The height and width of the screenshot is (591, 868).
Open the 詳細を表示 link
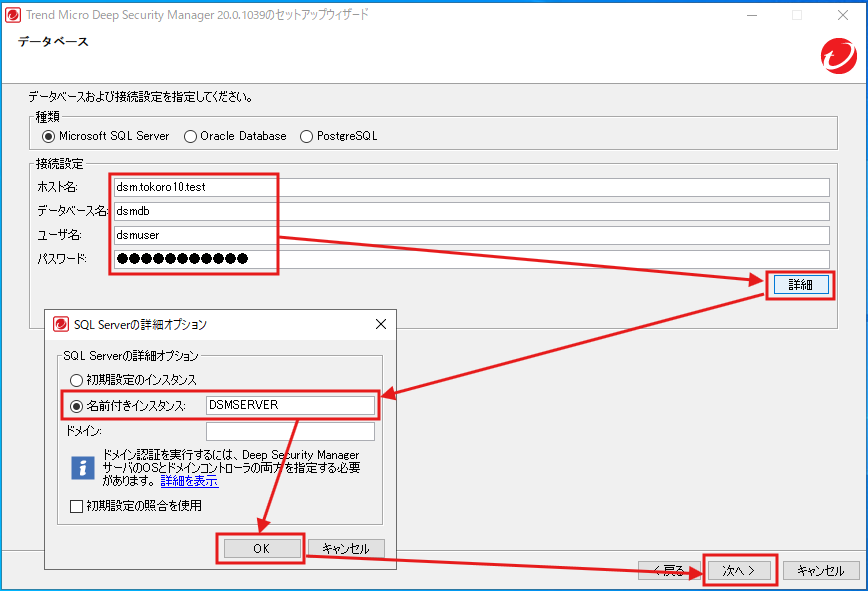click(x=189, y=481)
